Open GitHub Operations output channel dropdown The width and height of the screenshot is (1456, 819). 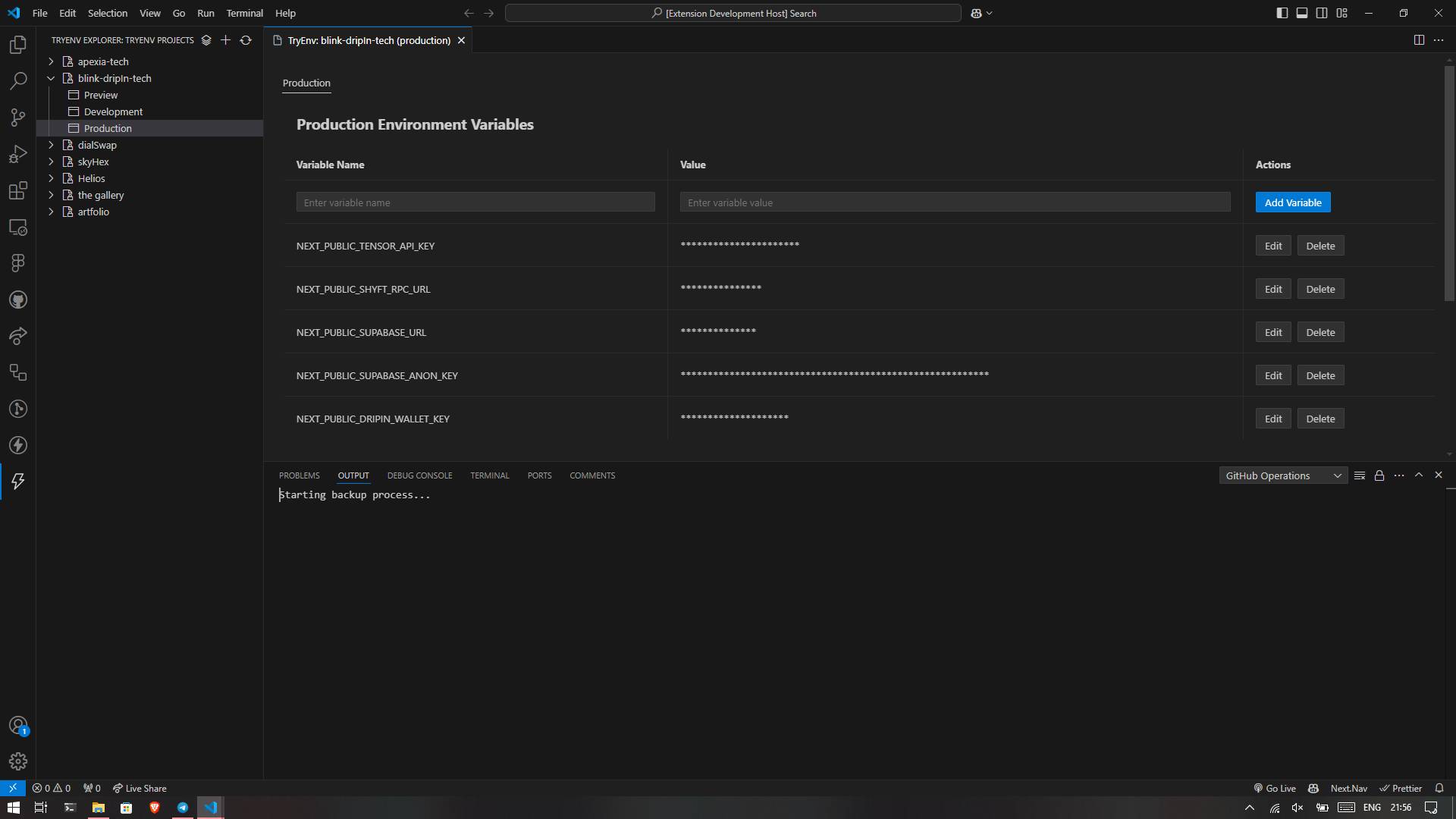click(1283, 475)
